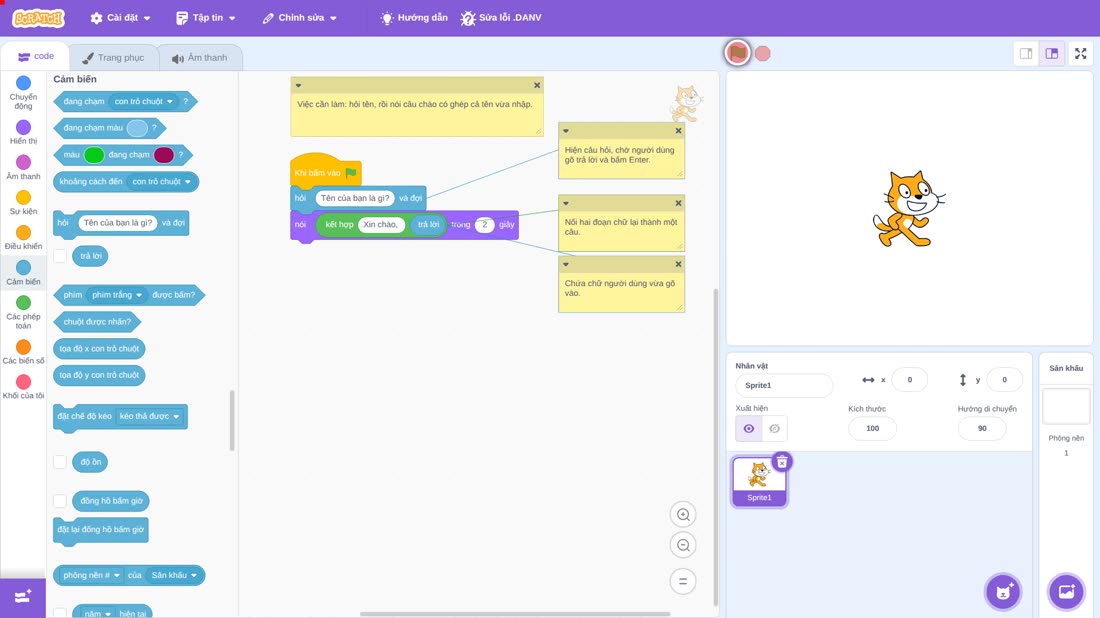Switch to small stage layout
This screenshot has width=1100, height=618.
1026,53
